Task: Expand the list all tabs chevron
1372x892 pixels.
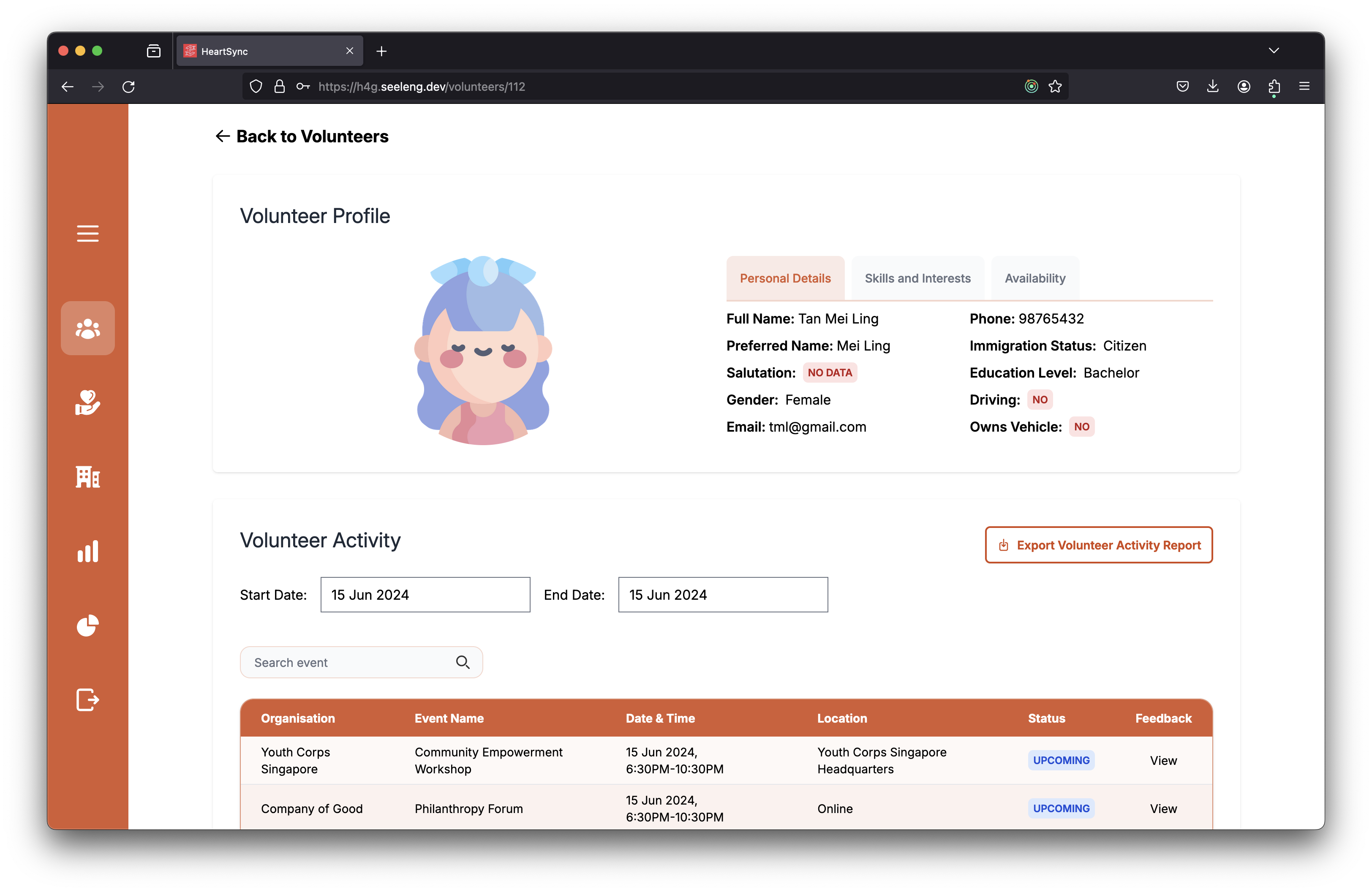Action: (1274, 51)
